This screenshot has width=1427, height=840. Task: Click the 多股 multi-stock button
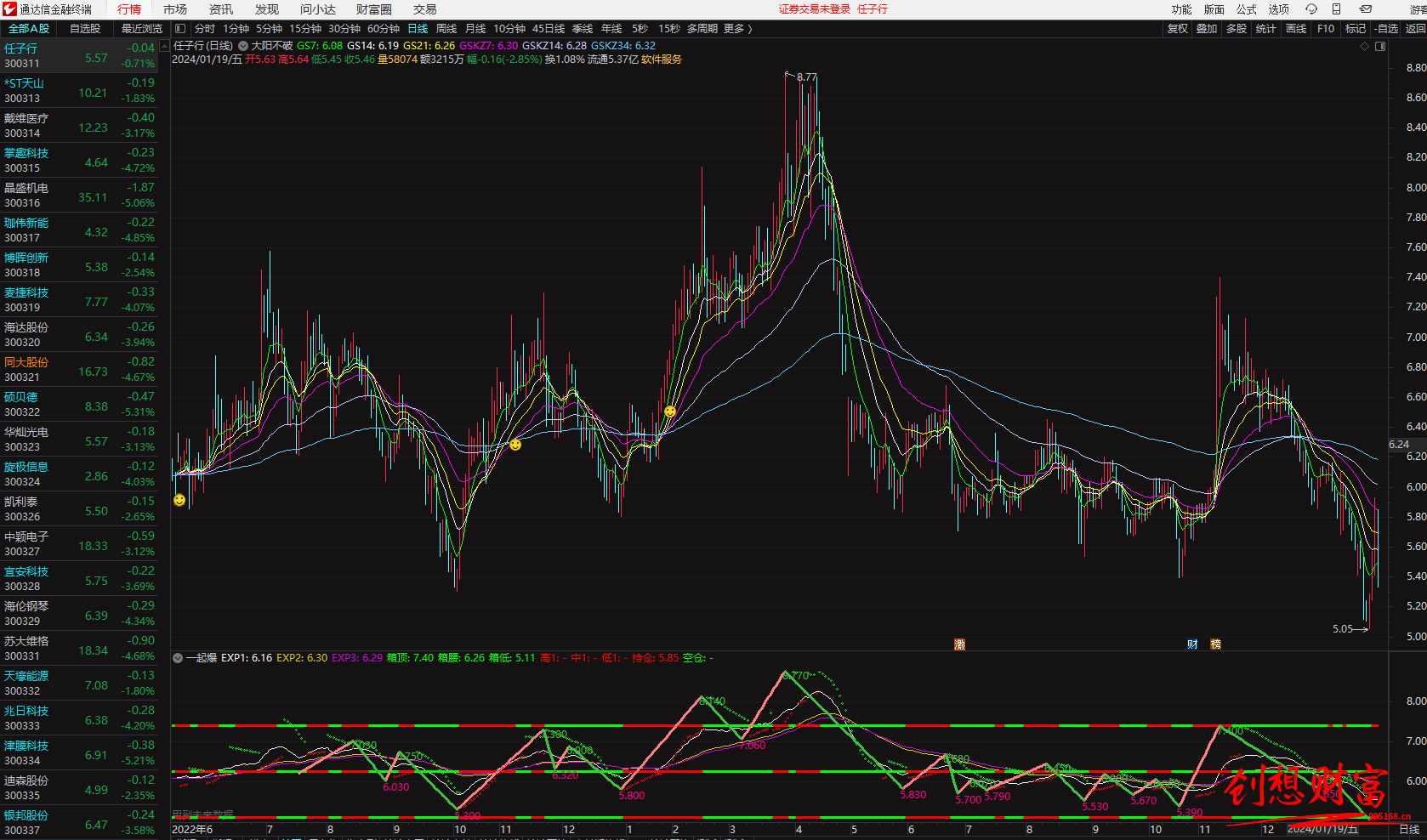click(1237, 29)
